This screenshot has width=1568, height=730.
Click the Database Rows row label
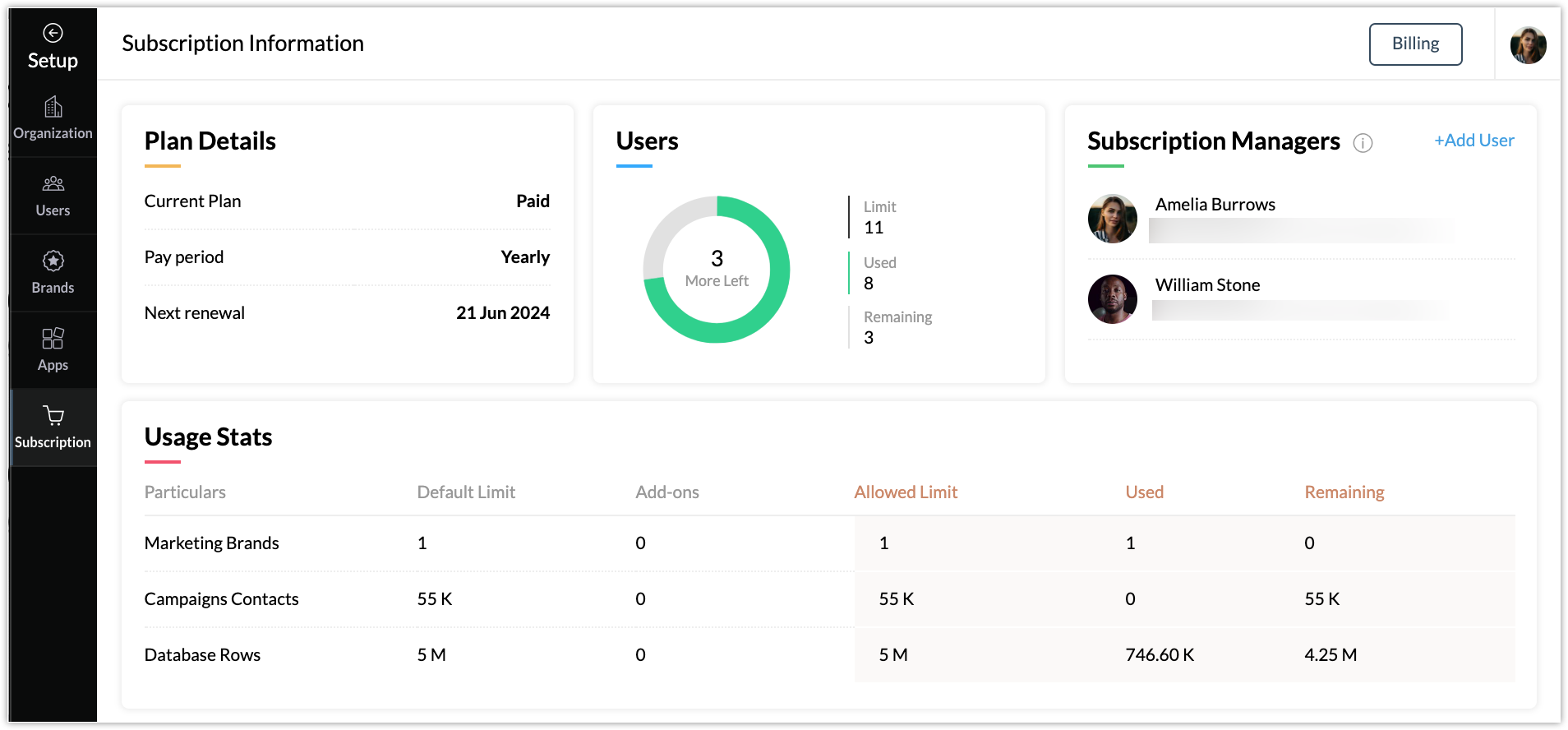point(202,655)
